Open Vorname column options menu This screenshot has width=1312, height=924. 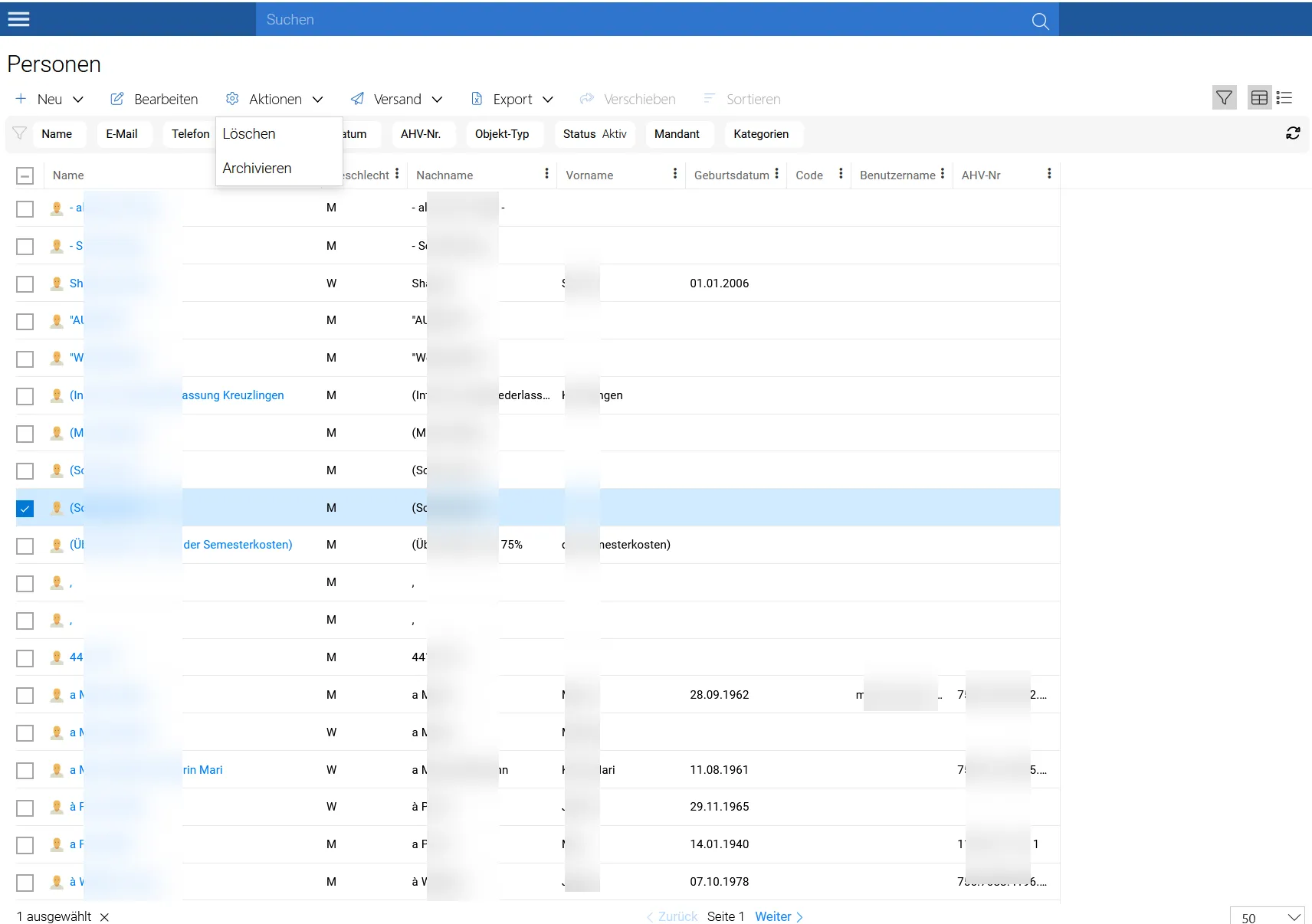pos(674,174)
